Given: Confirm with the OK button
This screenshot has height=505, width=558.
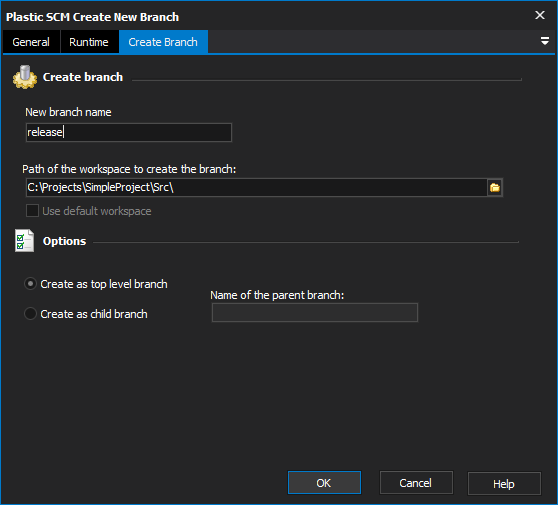Looking at the screenshot, I should (x=324, y=483).
